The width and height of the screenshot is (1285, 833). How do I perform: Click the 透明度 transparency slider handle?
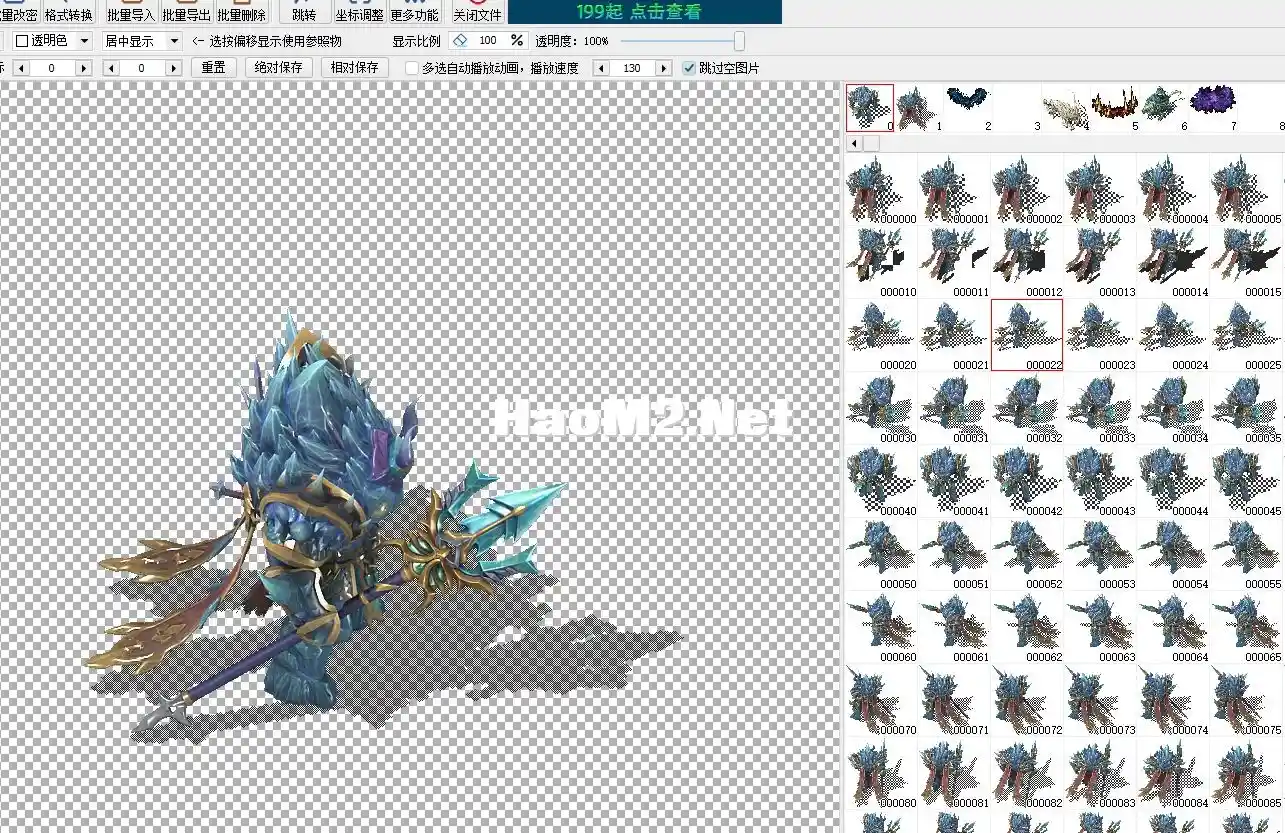(x=739, y=41)
